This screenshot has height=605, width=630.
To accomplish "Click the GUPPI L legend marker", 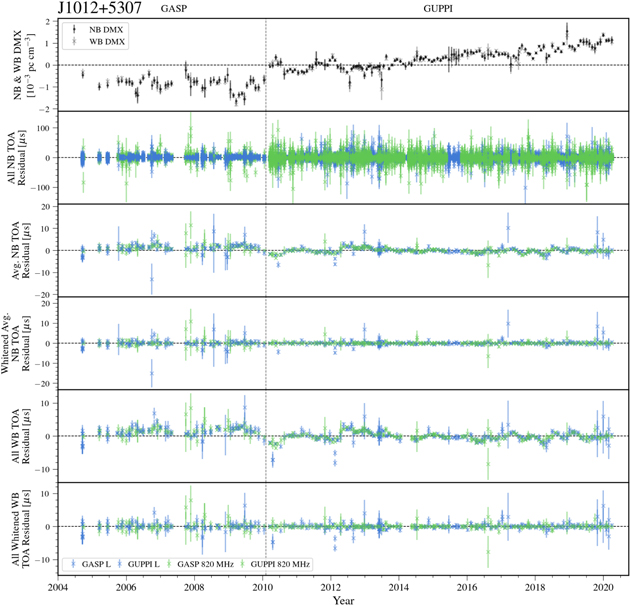I will pyautogui.click(x=121, y=565).
